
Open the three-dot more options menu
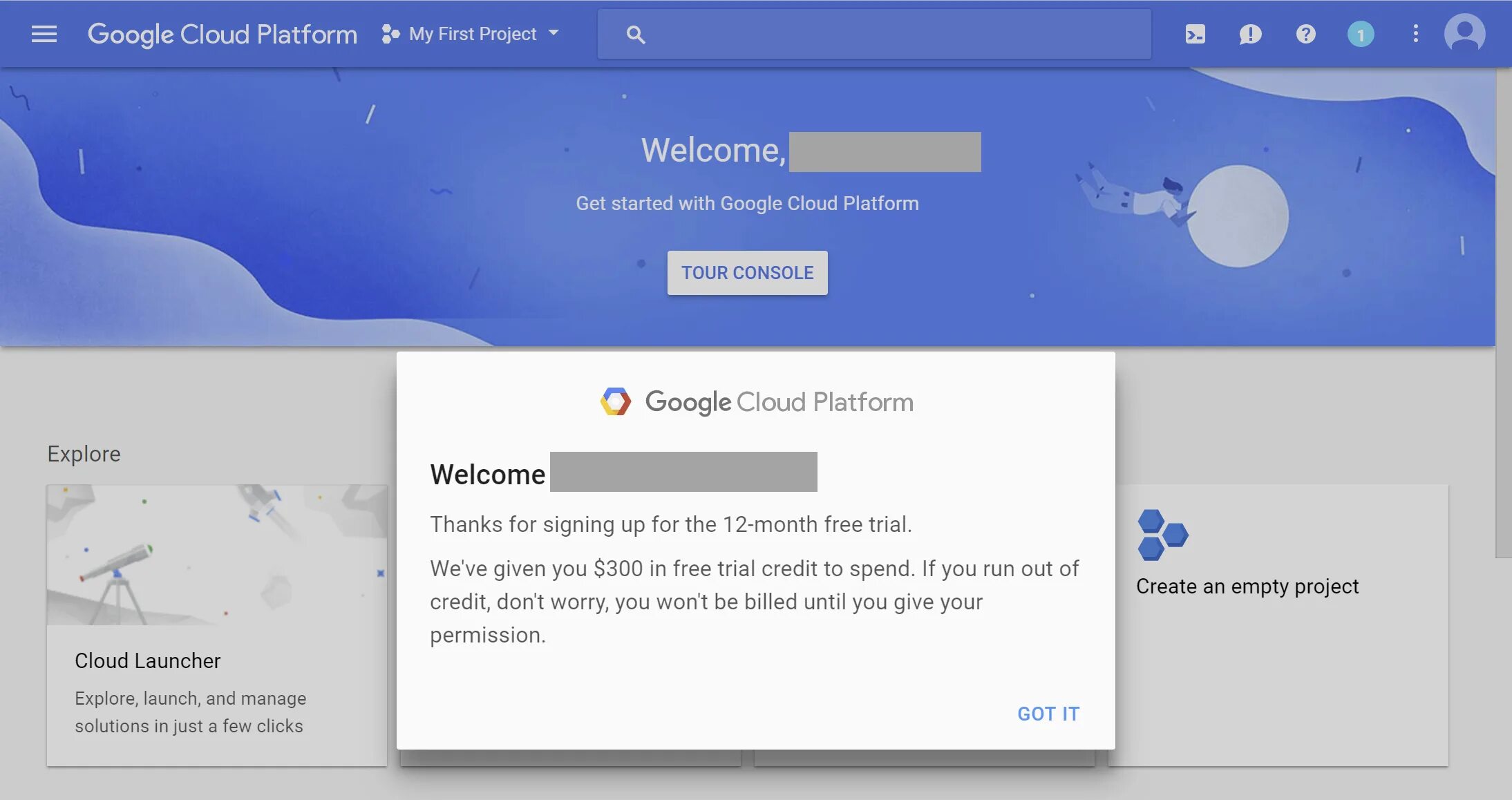tap(1415, 34)
